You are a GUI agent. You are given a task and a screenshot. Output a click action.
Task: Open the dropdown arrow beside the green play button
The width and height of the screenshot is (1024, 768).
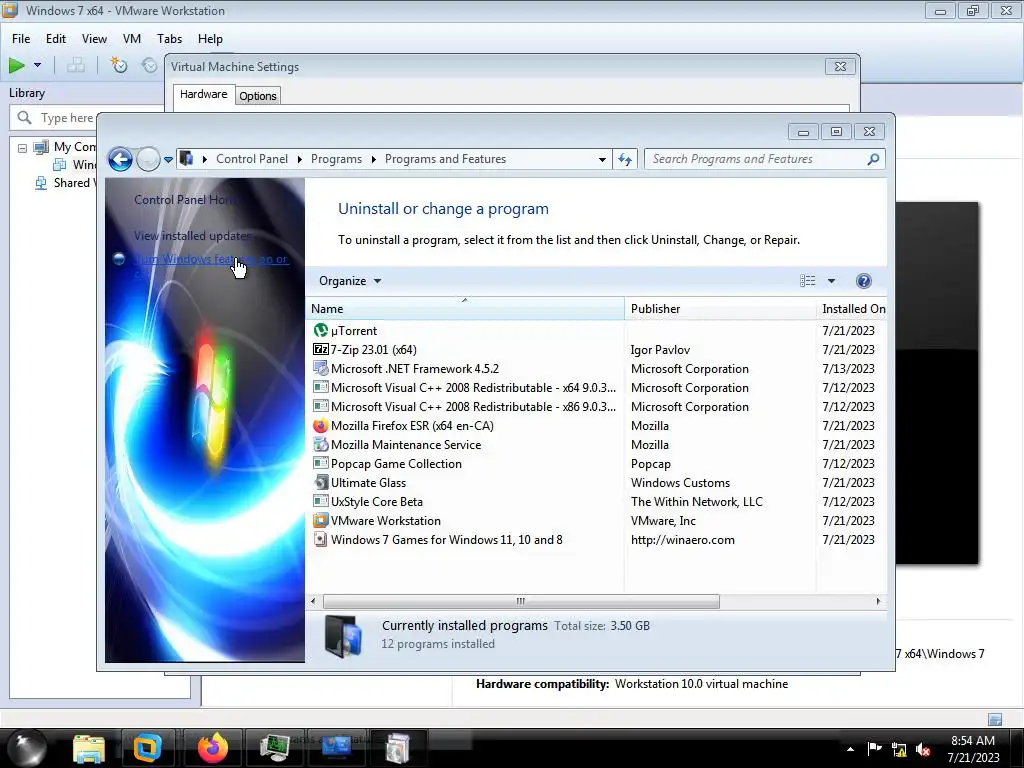click(37, 65)
